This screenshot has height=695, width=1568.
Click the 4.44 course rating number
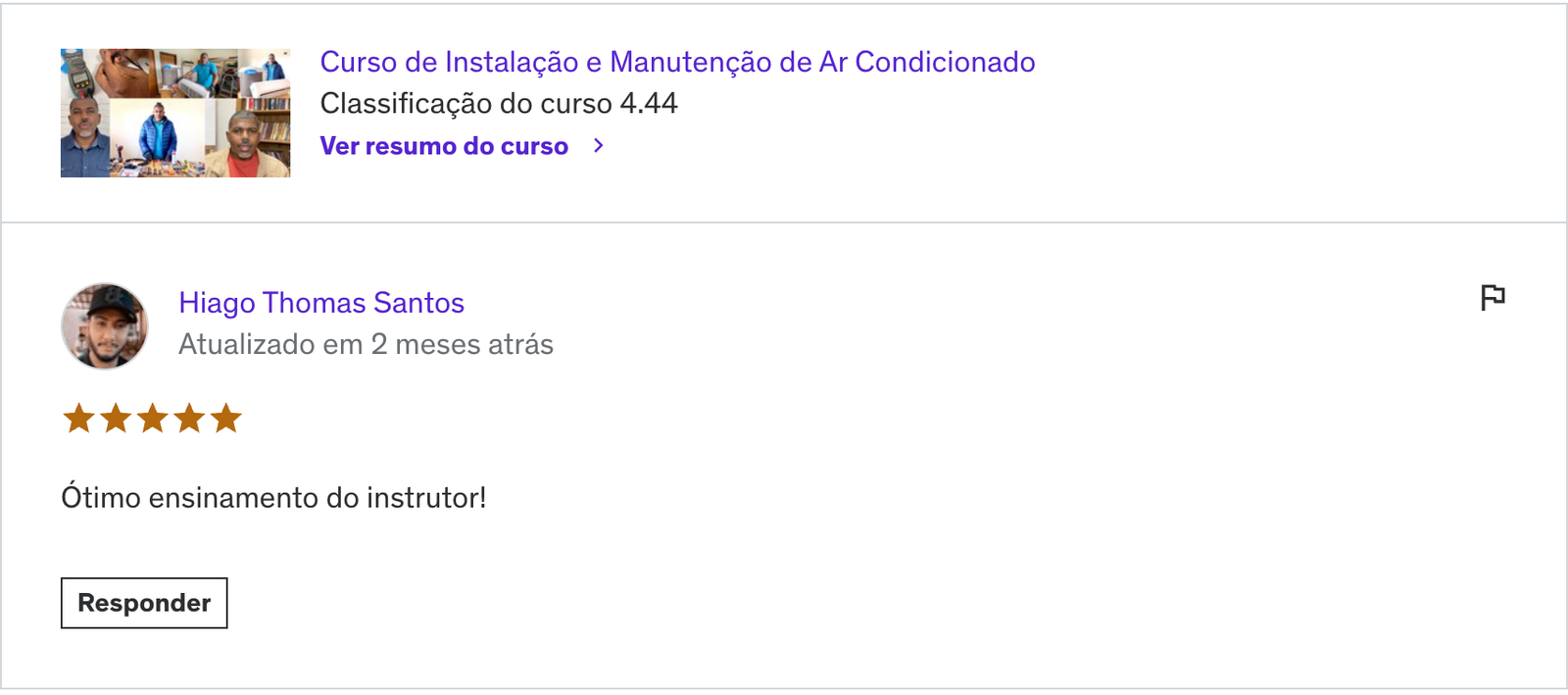pos(649,103)
